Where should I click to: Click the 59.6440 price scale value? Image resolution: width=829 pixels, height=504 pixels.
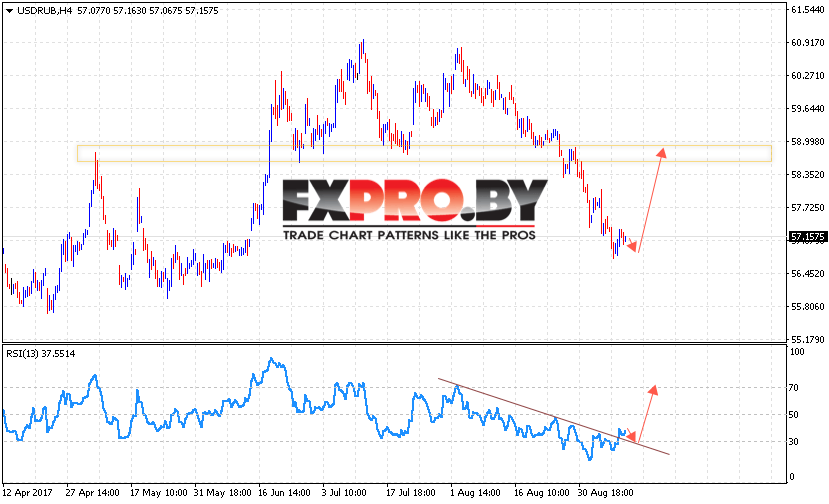[807, 108]
